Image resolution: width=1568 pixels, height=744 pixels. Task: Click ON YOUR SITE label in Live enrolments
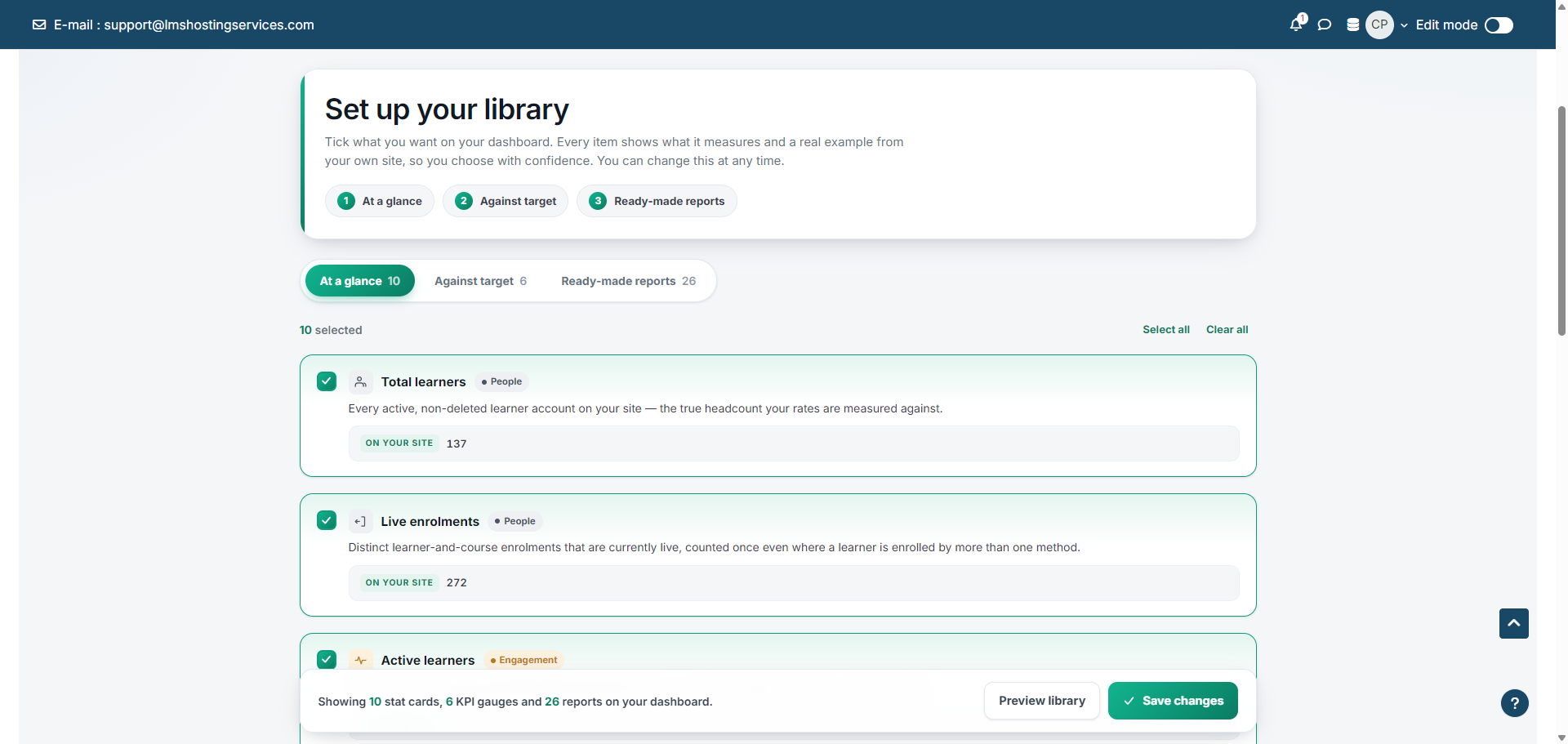[x=399, y=582]
